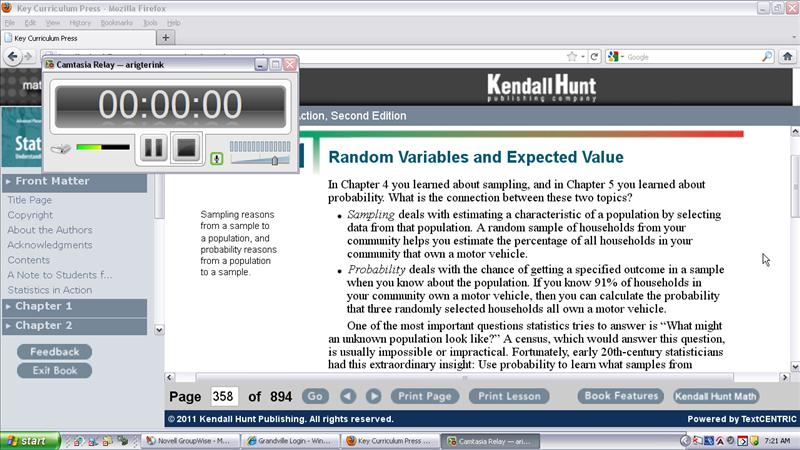Go to the previous page arrow
This screenshot has width=800, height=450.
[x=348, y=396]
